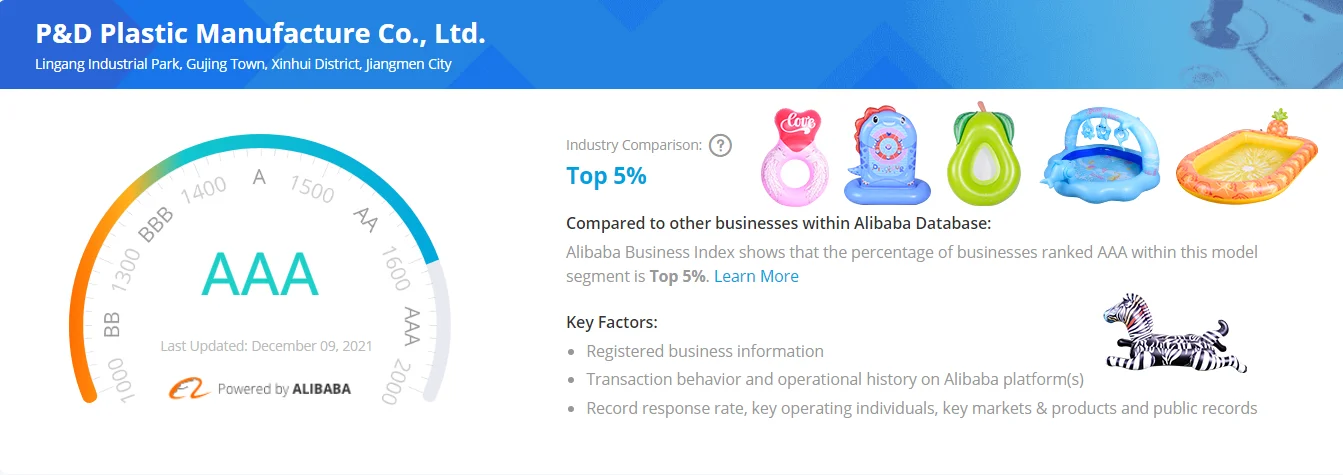1343x475 pixels.
Task: Click the Registered business information key factor
Action: coord(705,351)
